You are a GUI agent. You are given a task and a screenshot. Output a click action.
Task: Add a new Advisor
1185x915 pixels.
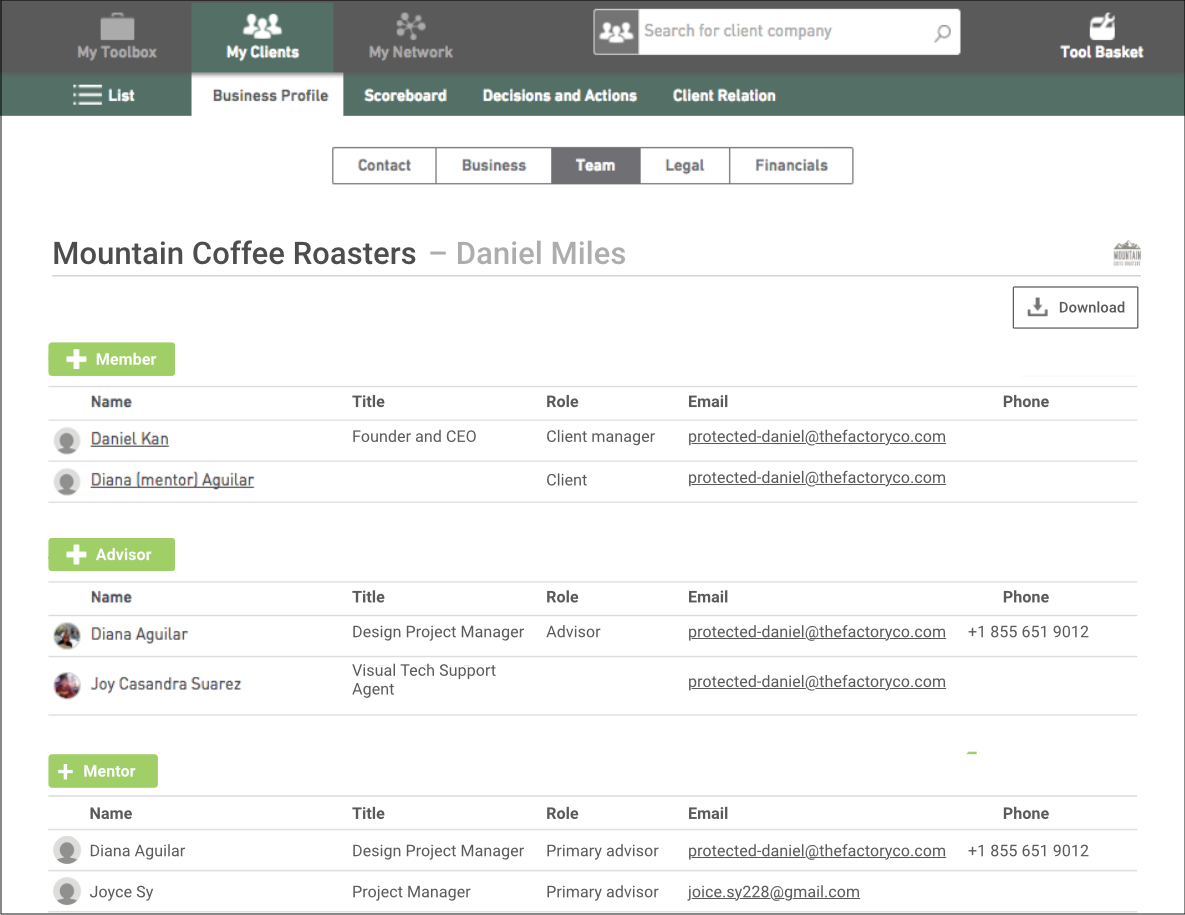(x=112, y=555)
